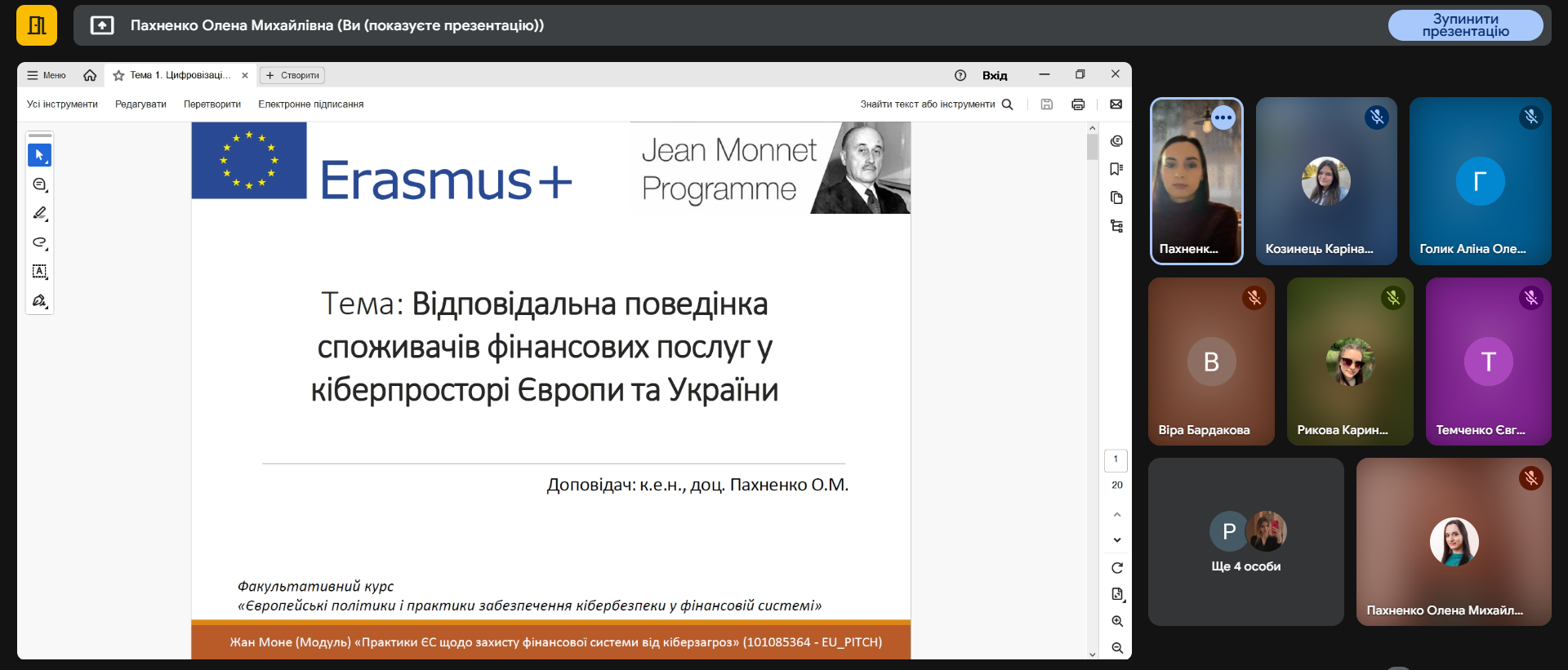Click muted mic on Темченко Євг tile
The width and height of the screenshot is (1568, 670).
[x=1531, y=298]
